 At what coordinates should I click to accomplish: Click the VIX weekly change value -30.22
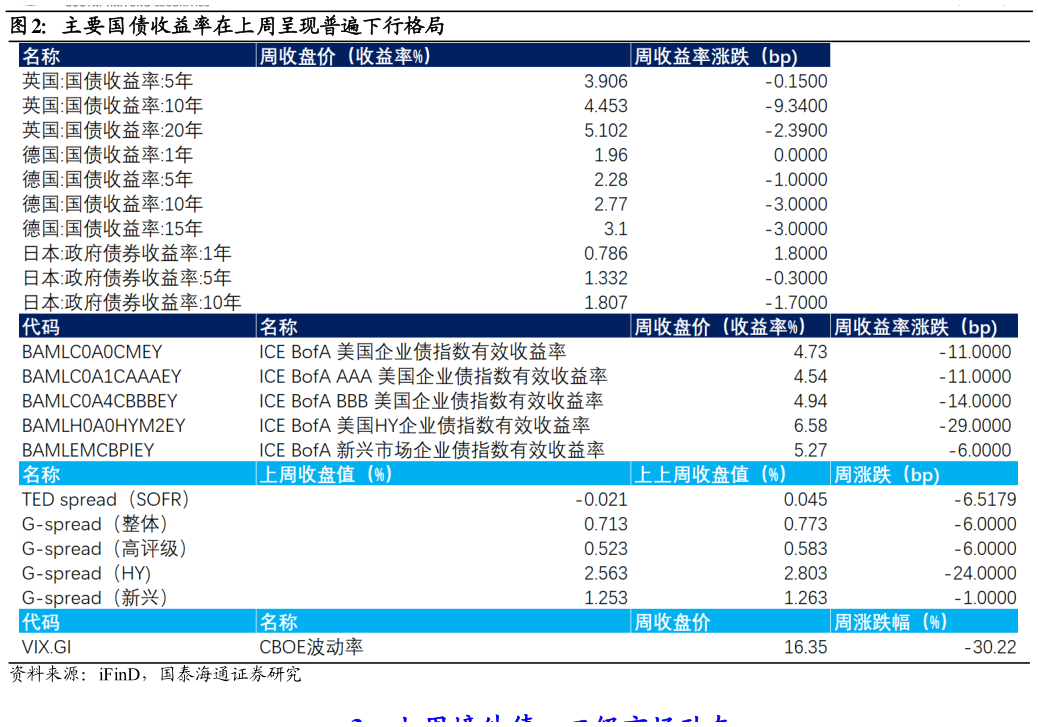click(x=990, y=647)
